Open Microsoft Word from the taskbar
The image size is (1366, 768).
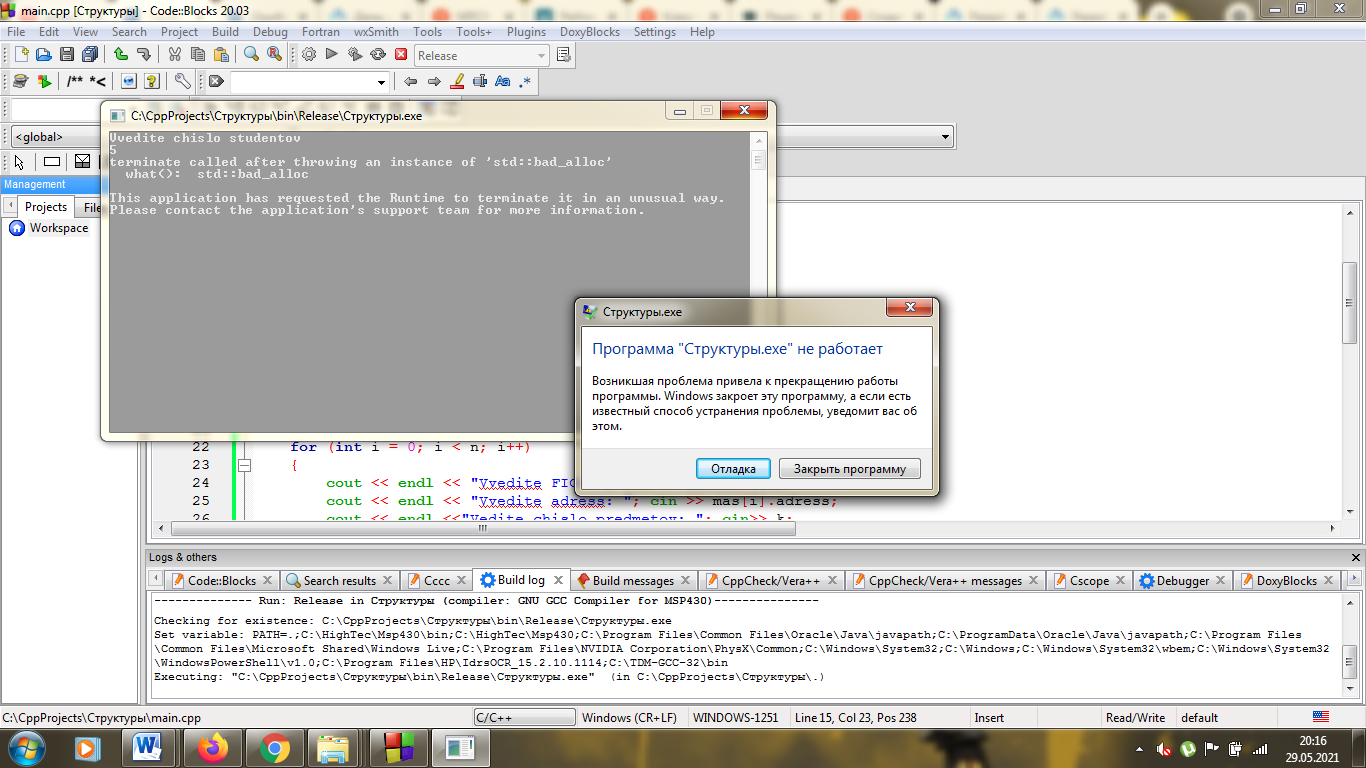148,747
